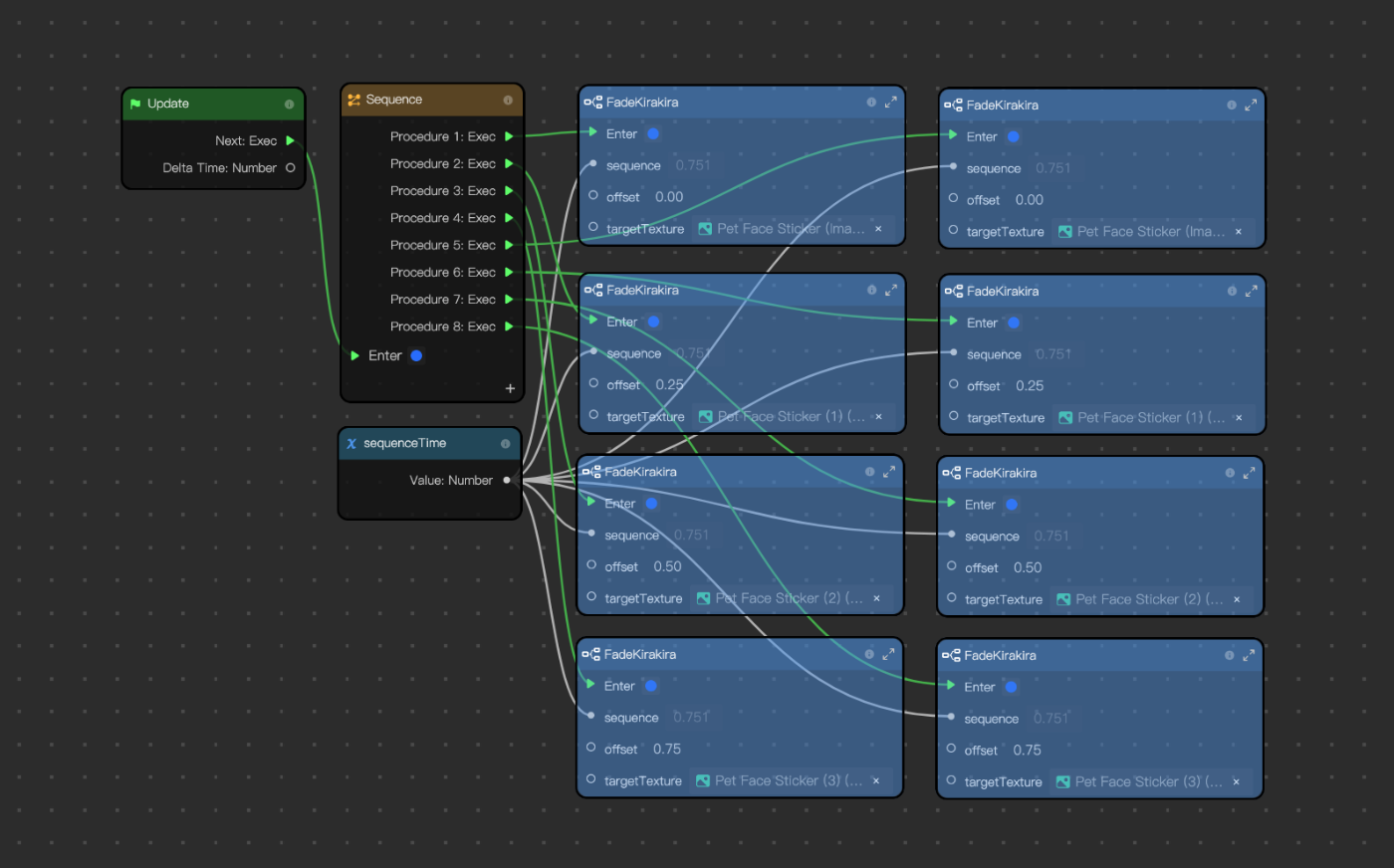The height and width of the screenshot is (868, 1394).
Task: Click subgraph icon on right-column FadeKirakira with offset 0.75
Action: coord(951,656)
